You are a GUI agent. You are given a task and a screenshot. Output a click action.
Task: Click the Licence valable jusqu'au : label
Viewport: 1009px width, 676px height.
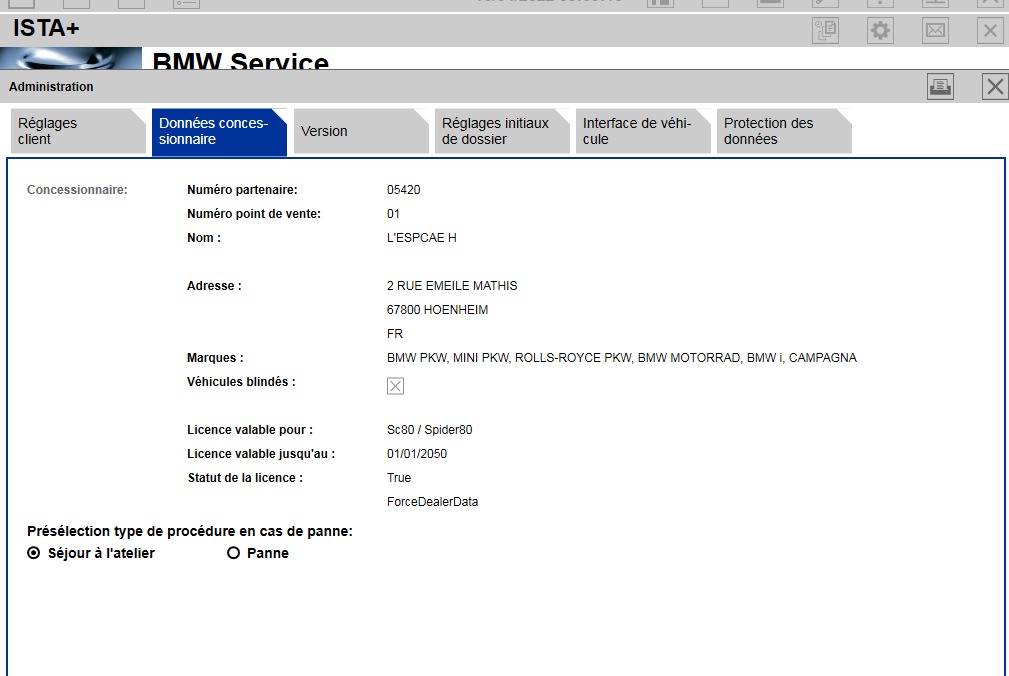click(x=261, y=454)
